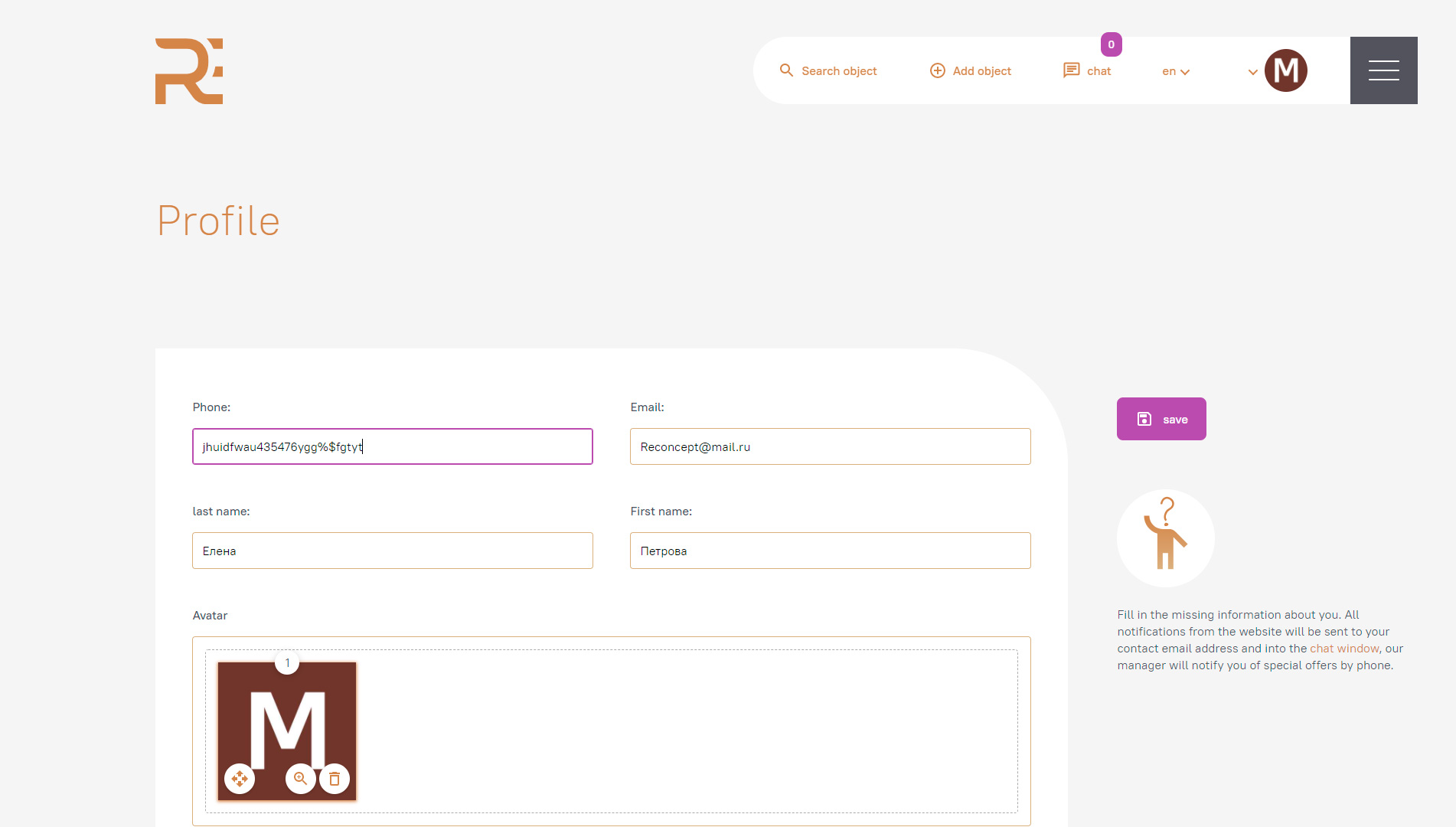
Task: Follow the chat window link
Action: (1343, 649)
